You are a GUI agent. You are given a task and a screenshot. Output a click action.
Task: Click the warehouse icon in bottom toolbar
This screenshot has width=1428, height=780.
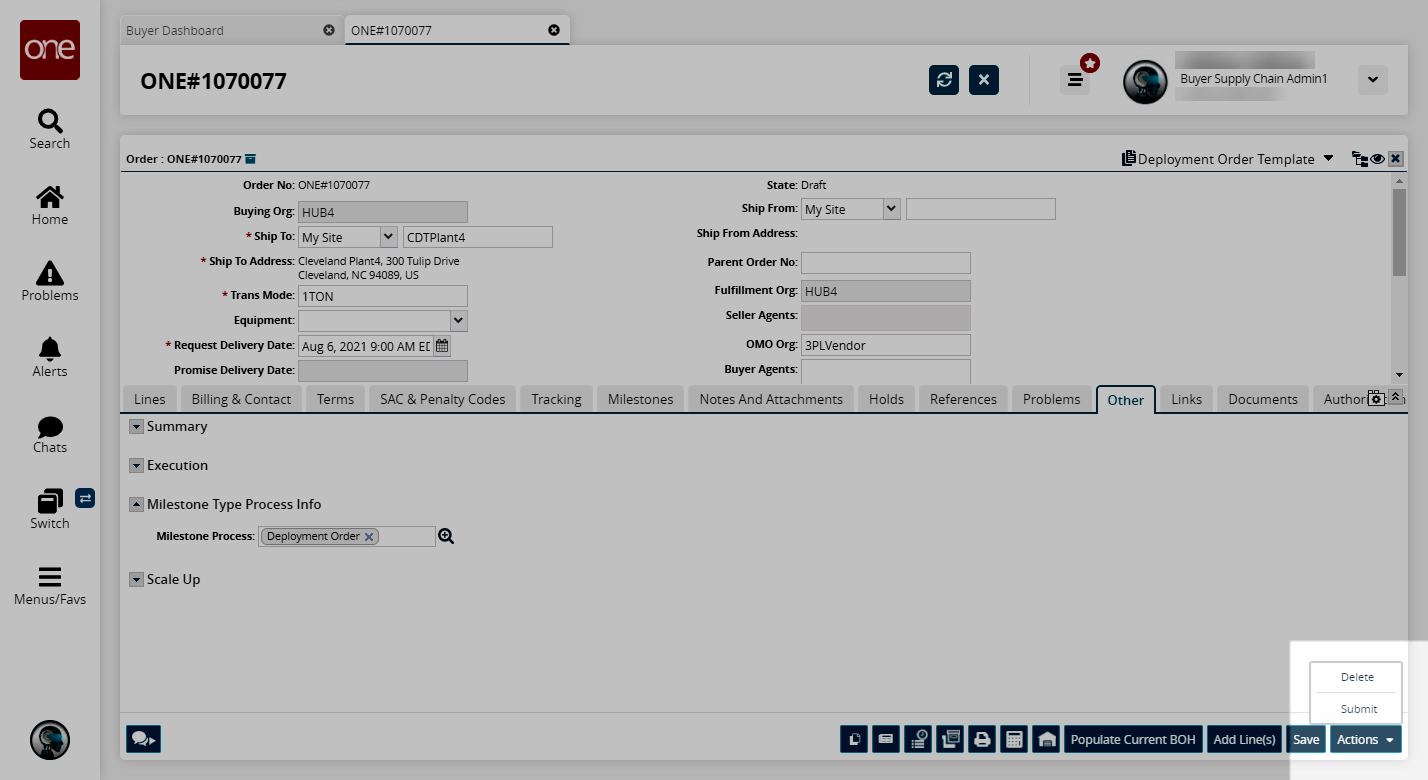[x=1046, y=740]
